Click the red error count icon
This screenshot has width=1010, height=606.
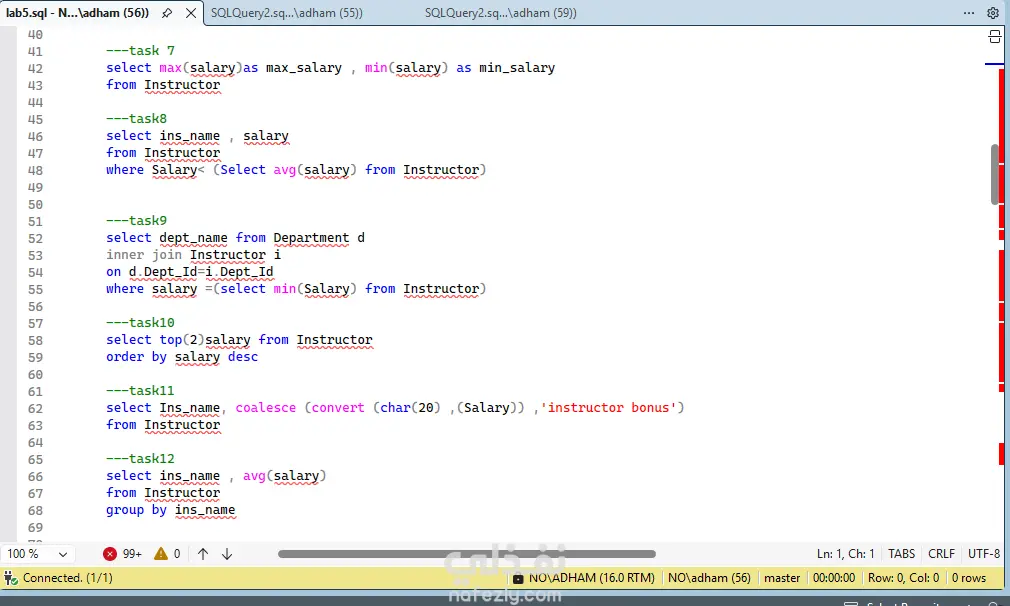click(110, 554)
